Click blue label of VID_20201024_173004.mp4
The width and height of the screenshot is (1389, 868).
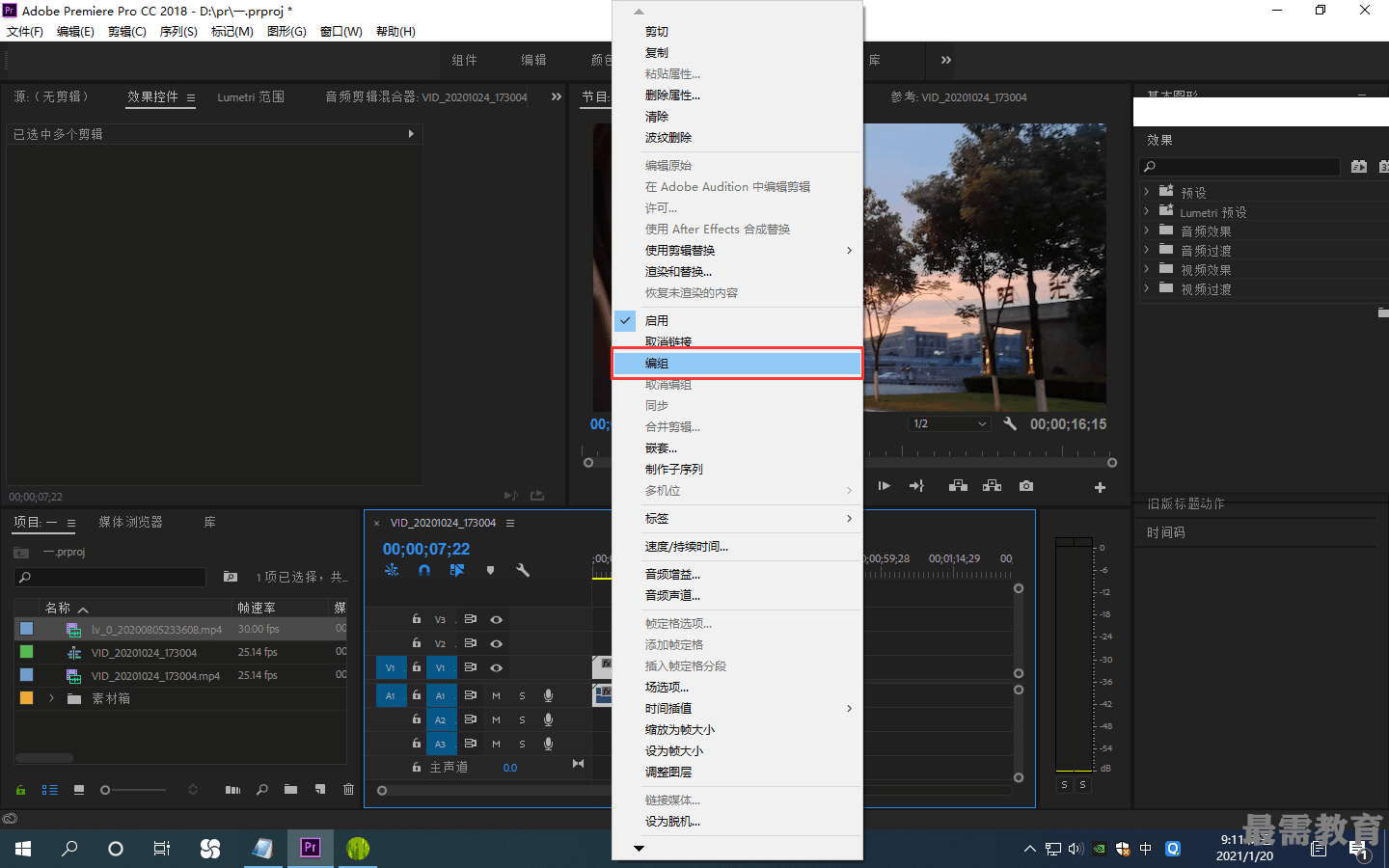(x=26, y=675)
